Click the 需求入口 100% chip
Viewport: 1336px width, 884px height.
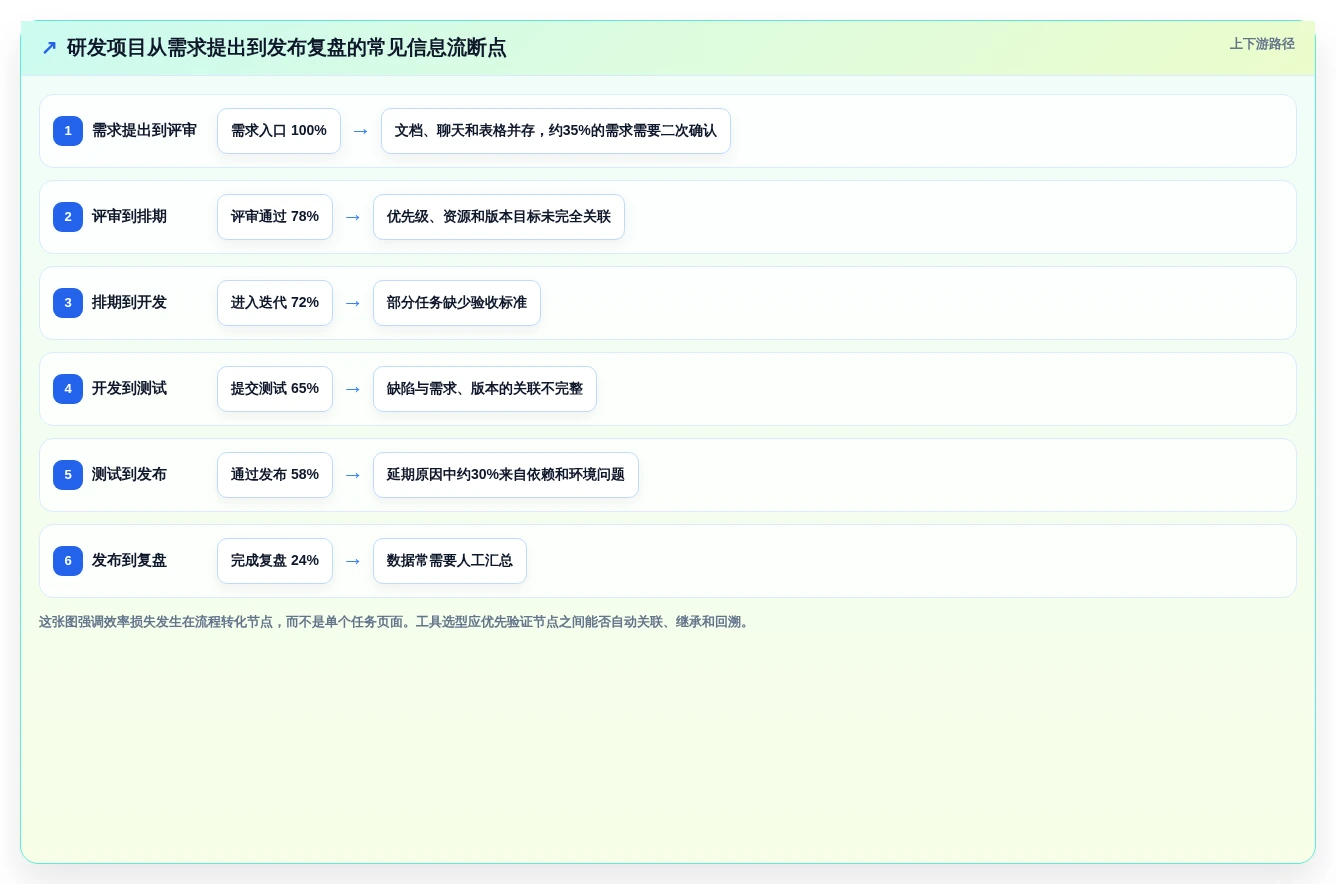click(x=279, y=131)
